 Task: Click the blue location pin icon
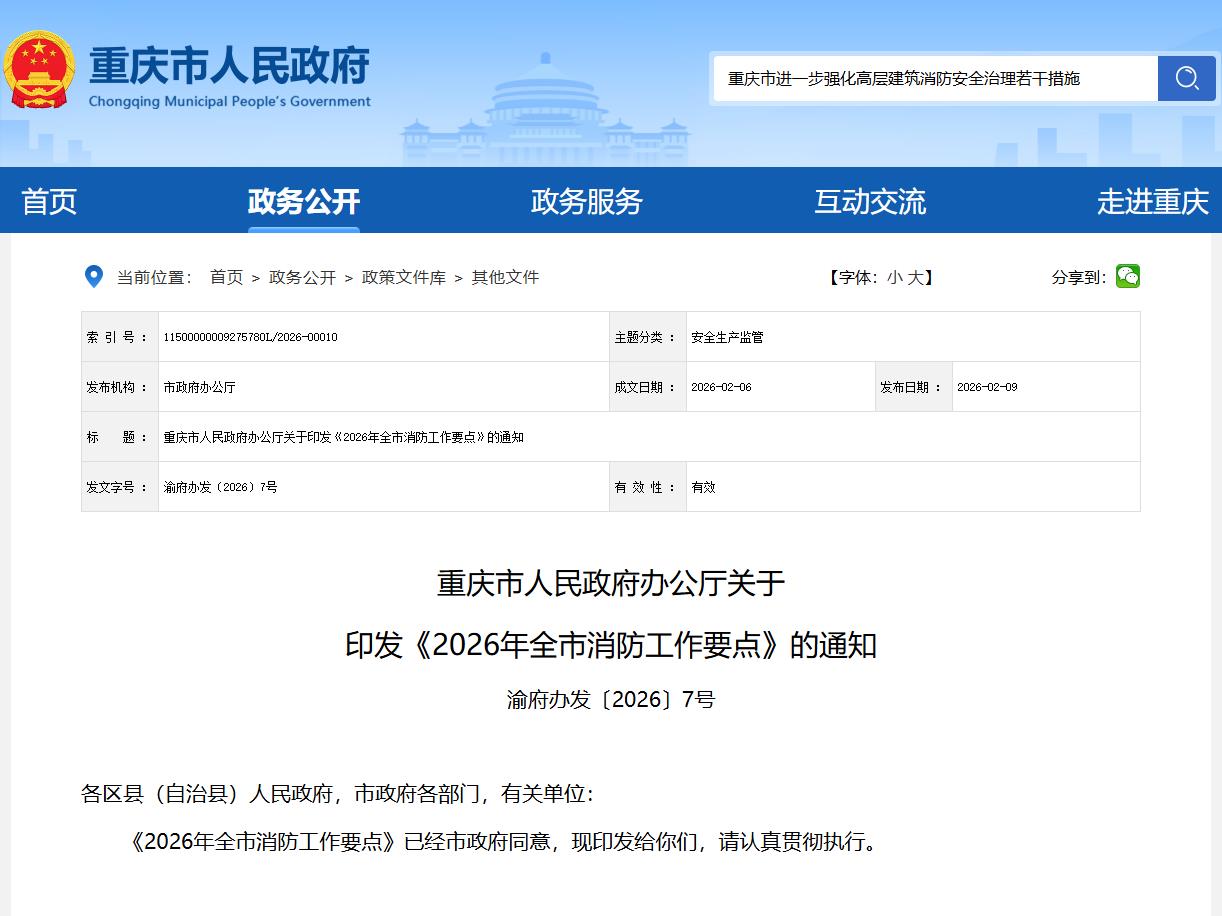94,277
